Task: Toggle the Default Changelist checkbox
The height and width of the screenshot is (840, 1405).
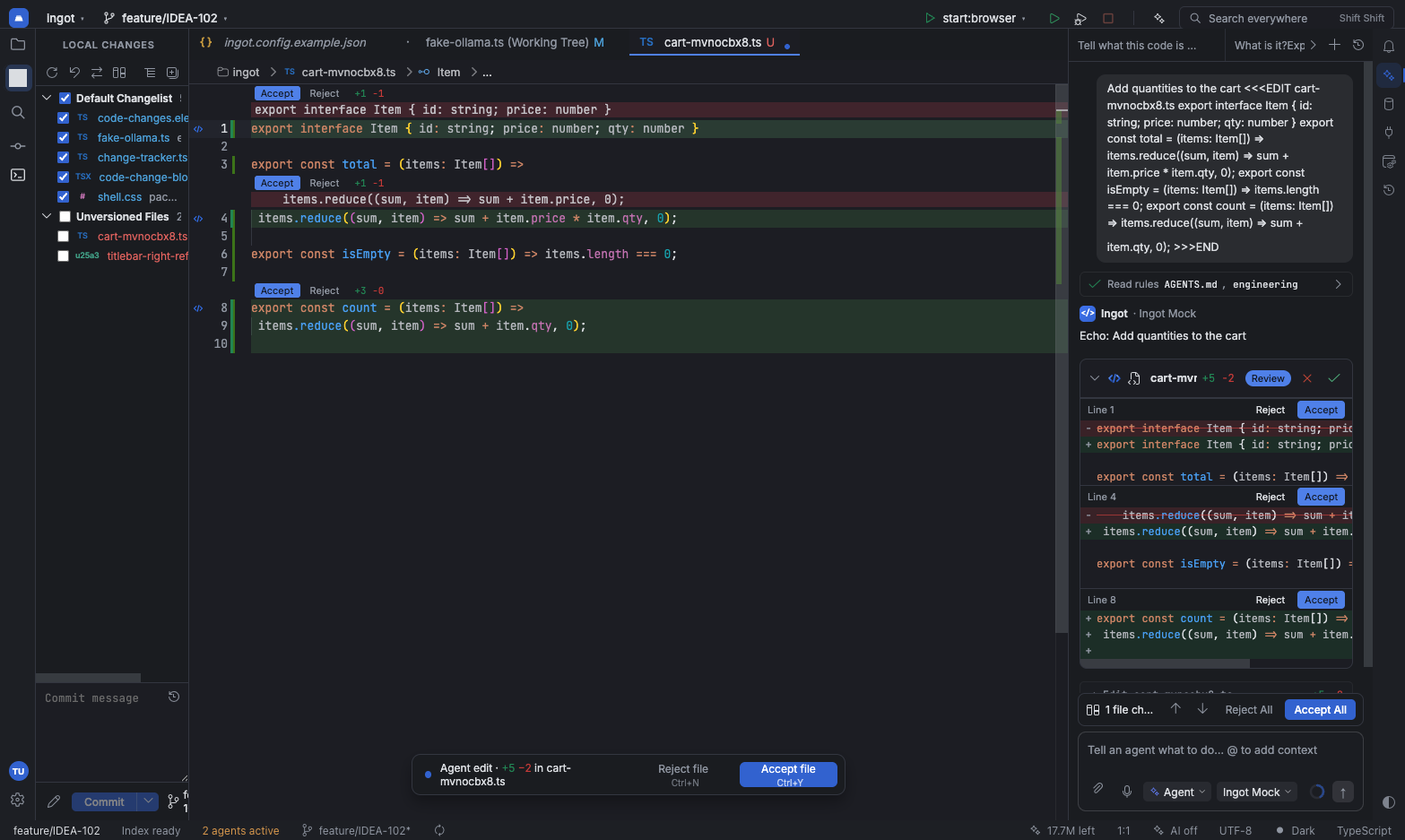Action: pos(65,99)
